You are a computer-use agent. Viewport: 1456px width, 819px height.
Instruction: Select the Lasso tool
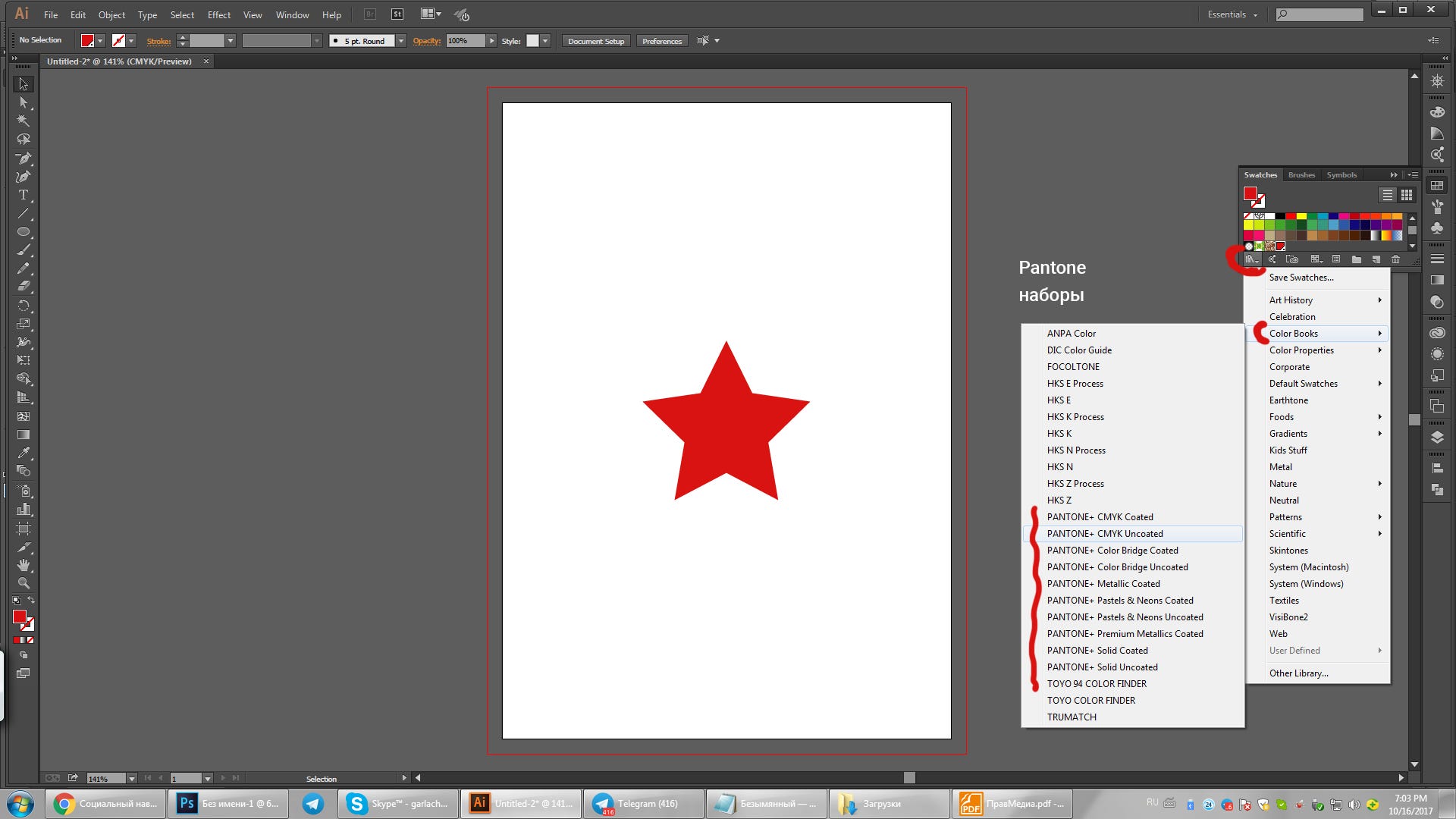(24, 140)
